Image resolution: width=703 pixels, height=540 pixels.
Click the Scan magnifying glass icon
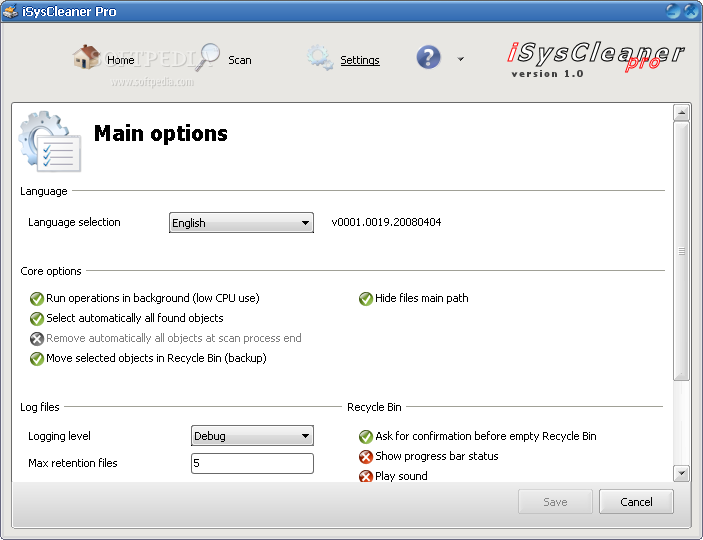208,57
